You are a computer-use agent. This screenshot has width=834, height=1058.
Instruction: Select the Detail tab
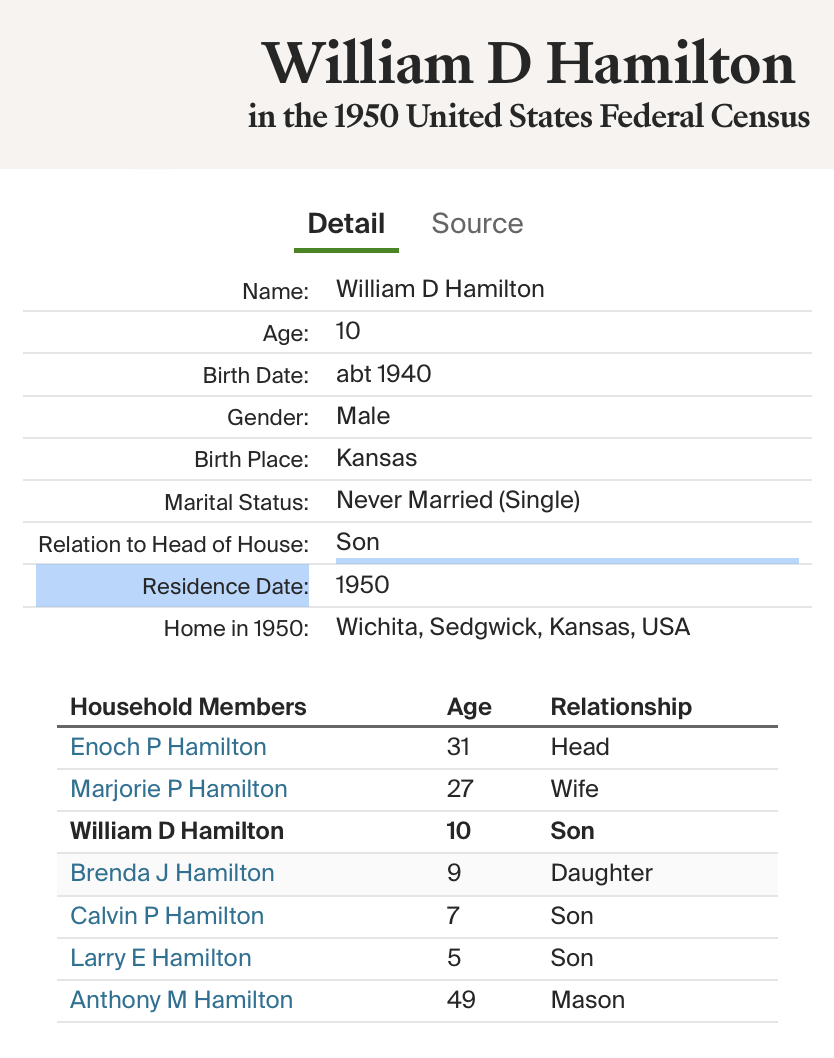click(x=346, y=223)
